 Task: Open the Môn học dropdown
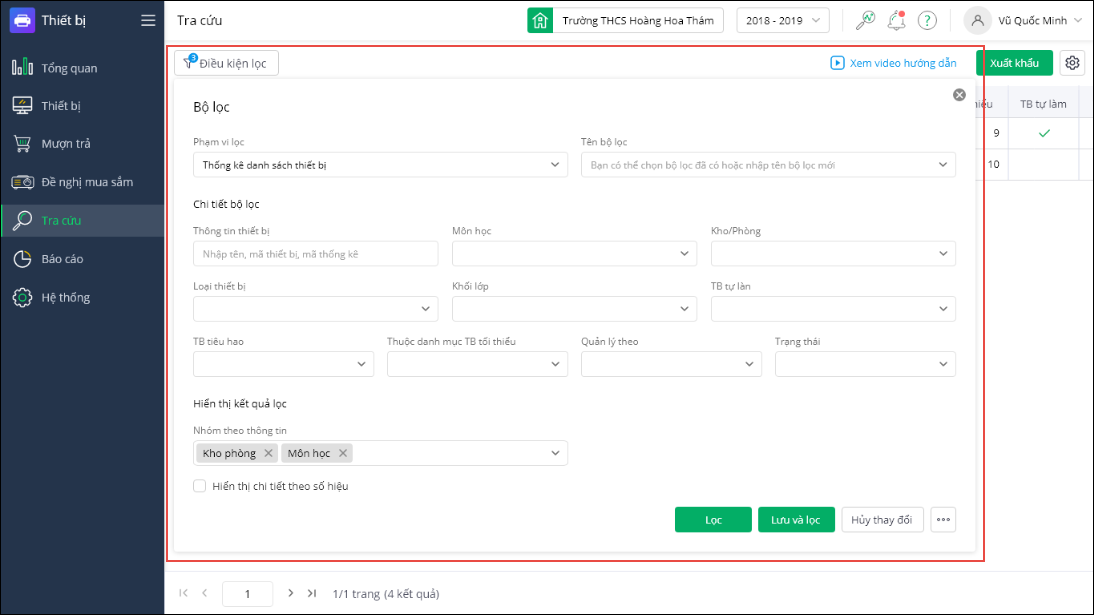pos(574,254)
